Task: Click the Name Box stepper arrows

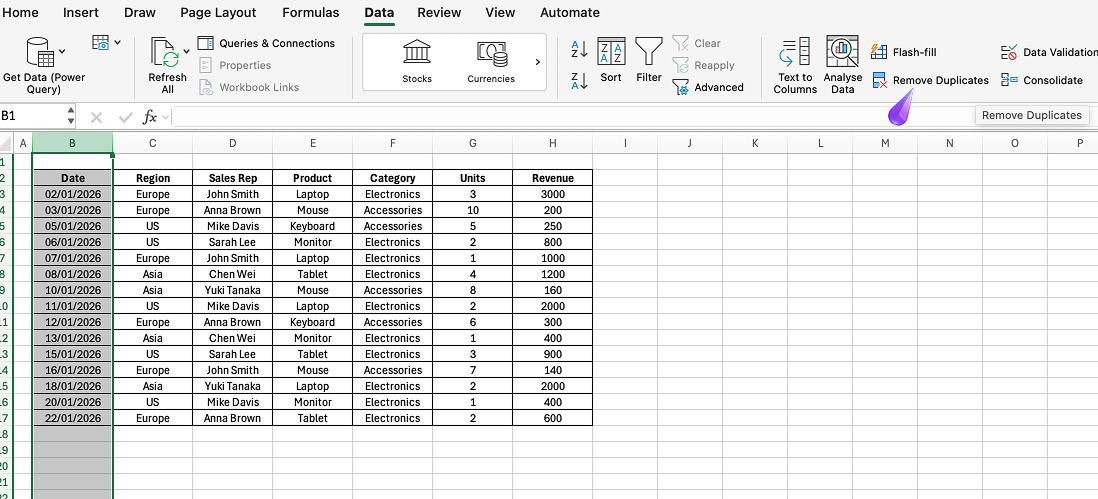Action: (70, 116)
